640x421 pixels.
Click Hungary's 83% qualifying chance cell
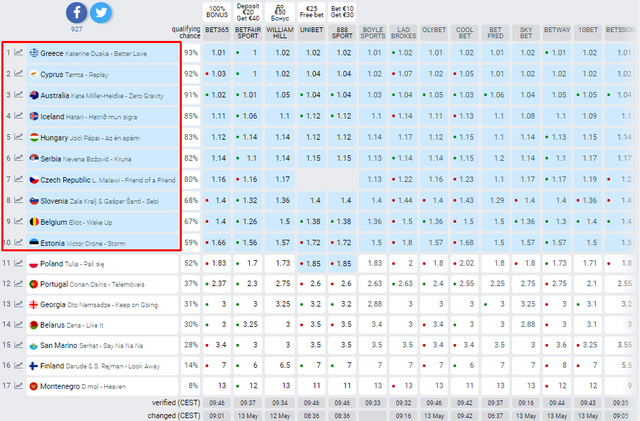190,137
